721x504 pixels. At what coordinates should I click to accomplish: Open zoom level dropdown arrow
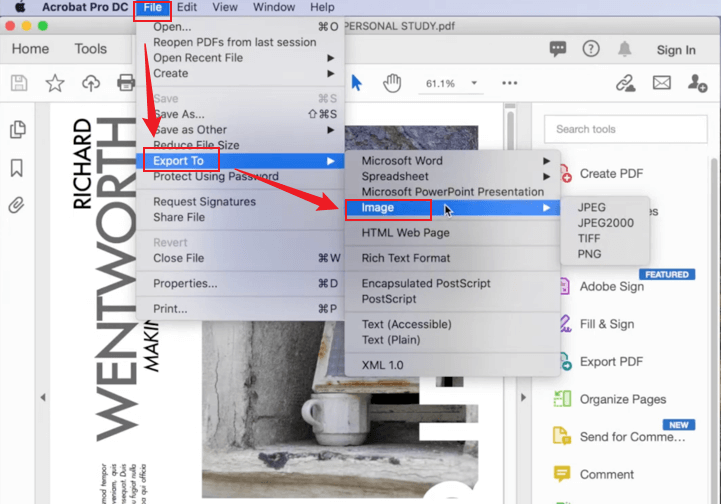pos(474,83)
